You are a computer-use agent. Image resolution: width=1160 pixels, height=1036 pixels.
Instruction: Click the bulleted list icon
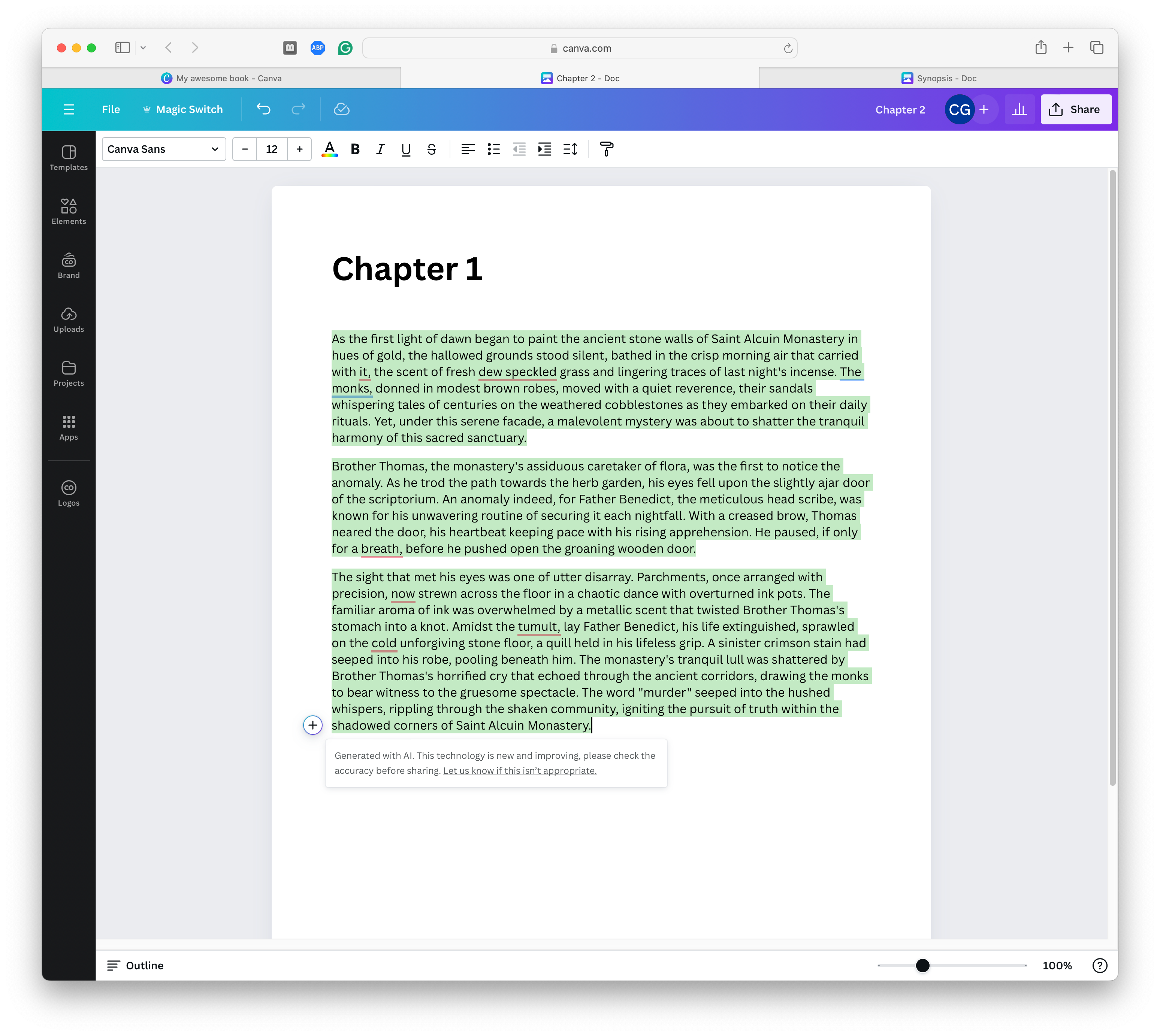tap(493, 149)
